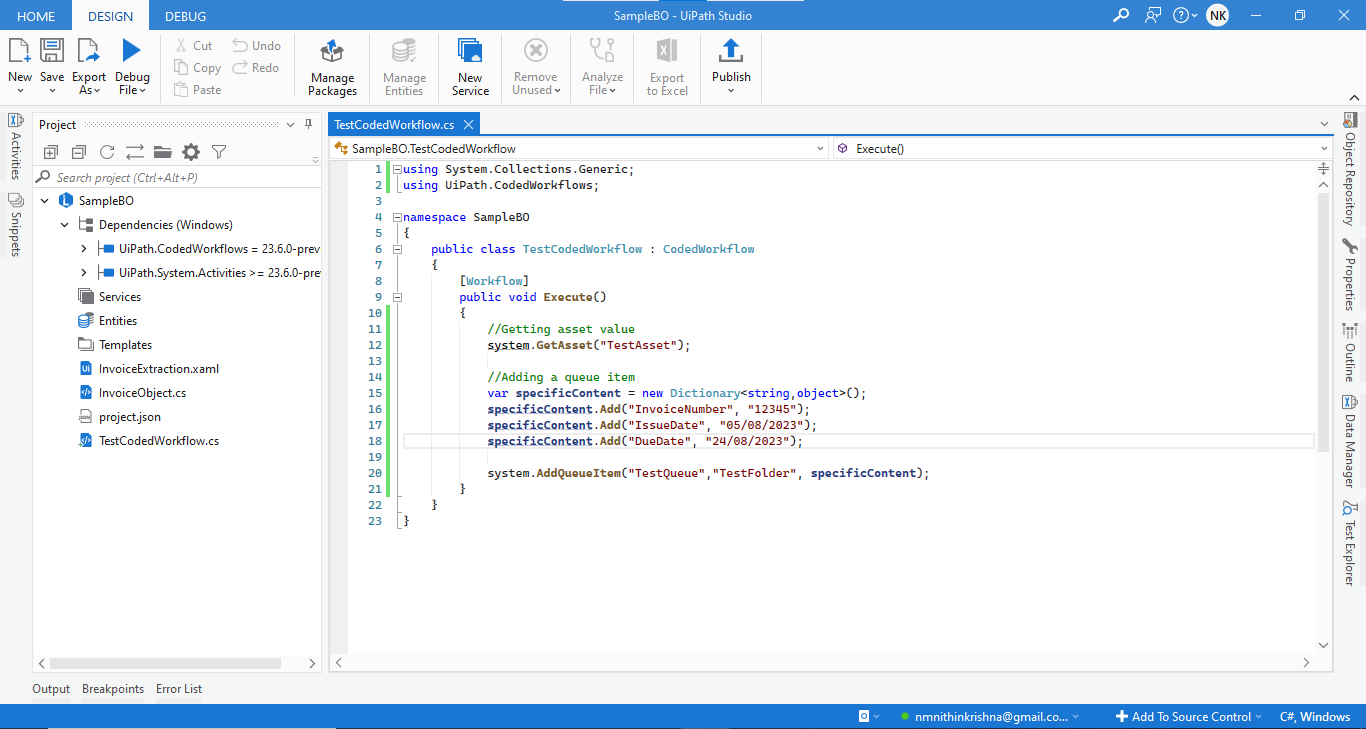Refresh the Project panel

pos(107,152)
